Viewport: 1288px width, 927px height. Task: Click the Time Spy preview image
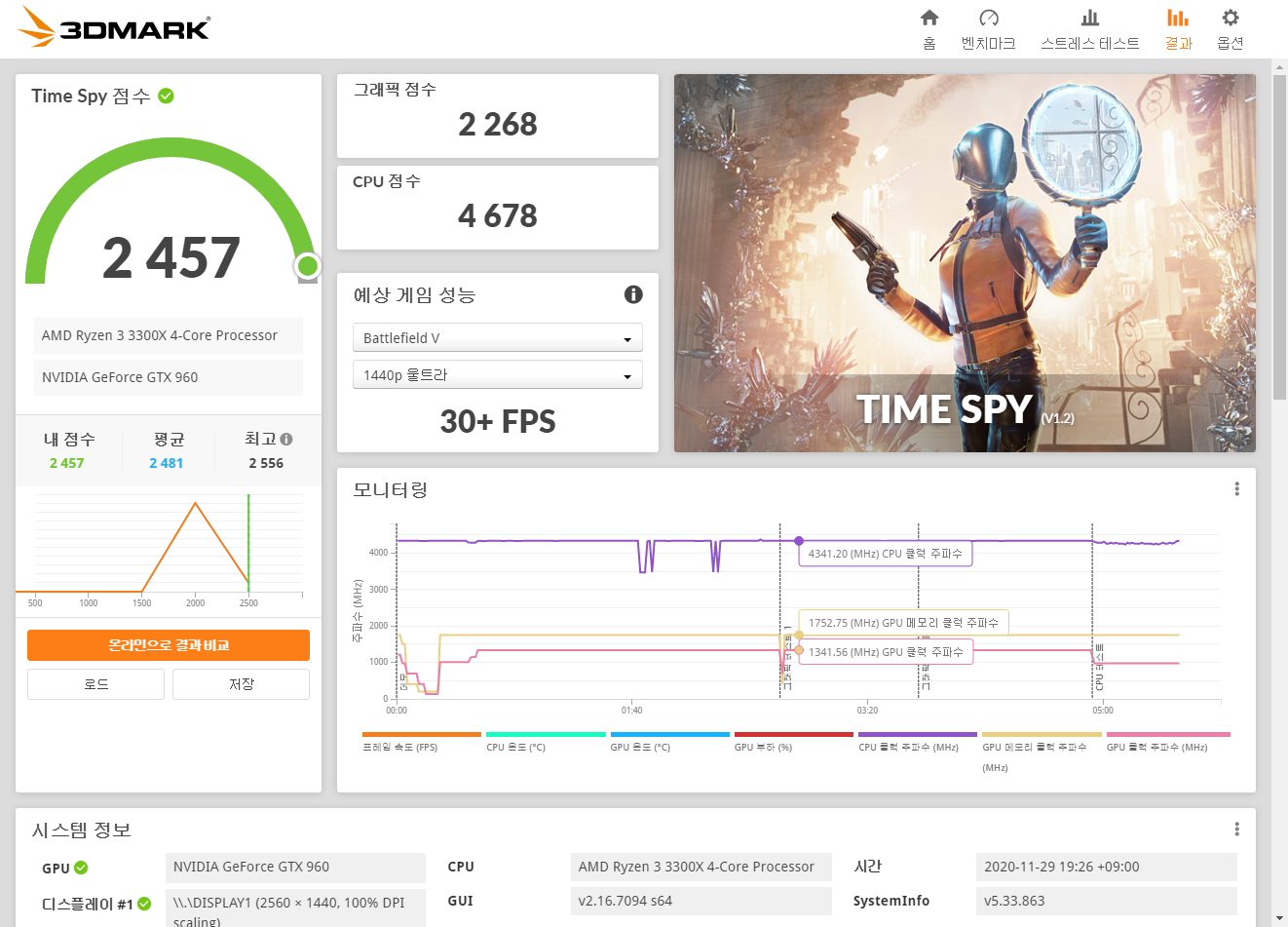[965, 263]
